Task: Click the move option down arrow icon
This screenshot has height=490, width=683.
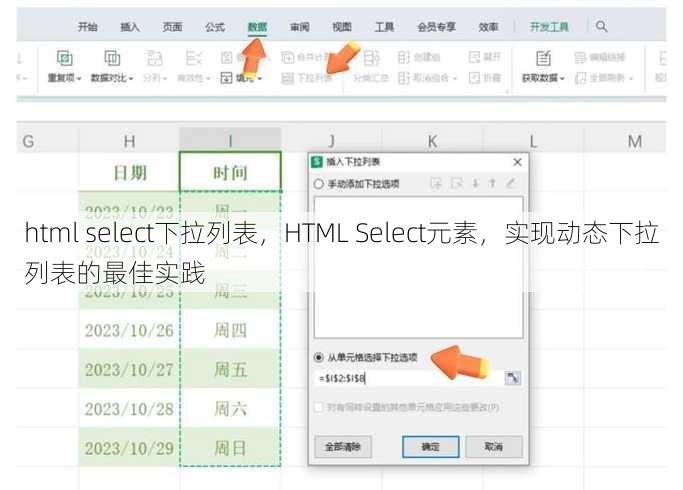Action: (x=475, y=183)
